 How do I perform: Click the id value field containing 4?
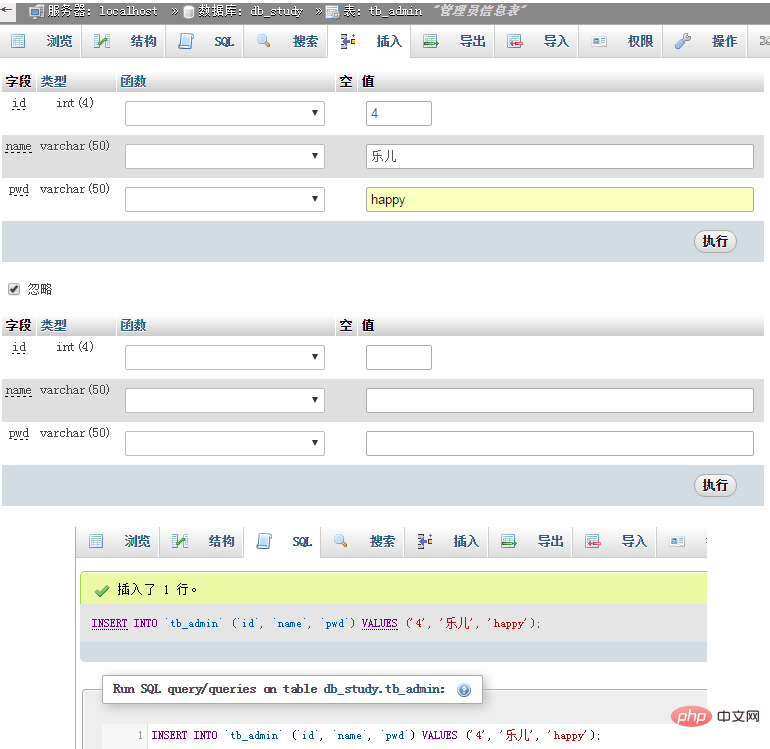pyautogui.click(x=399, y=113)
